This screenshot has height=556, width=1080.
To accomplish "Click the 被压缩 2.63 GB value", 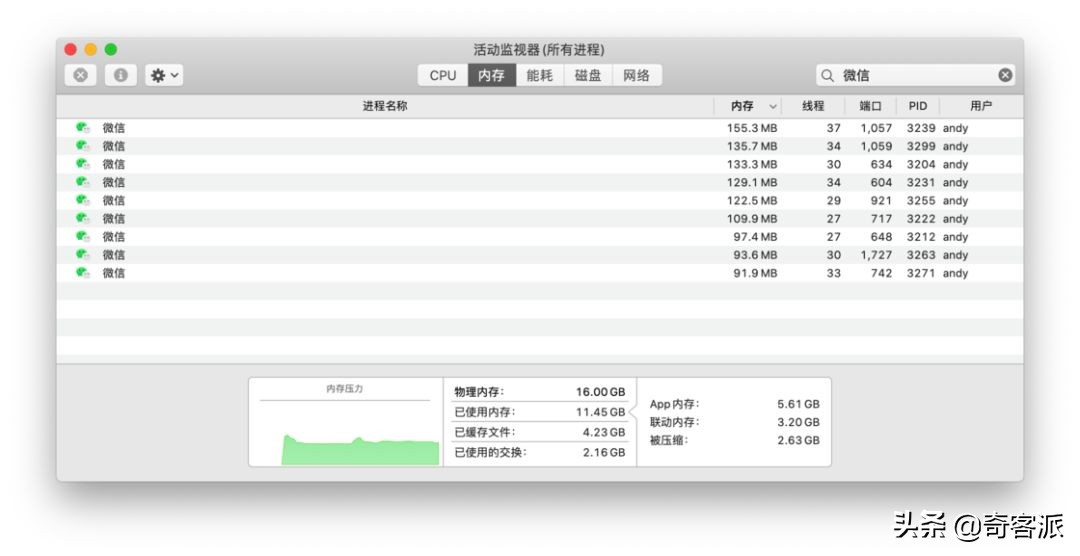I will click(x=798, y=440).
